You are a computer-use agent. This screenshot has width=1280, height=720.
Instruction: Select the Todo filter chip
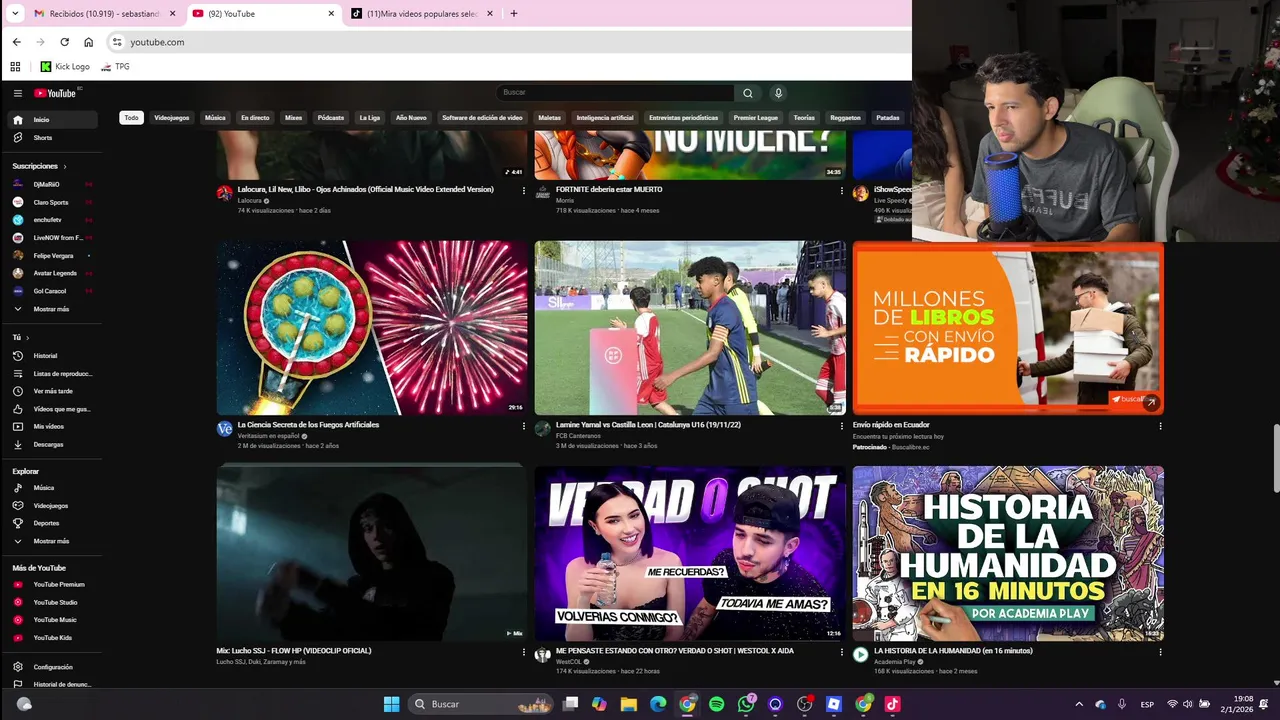coord(131,118)
